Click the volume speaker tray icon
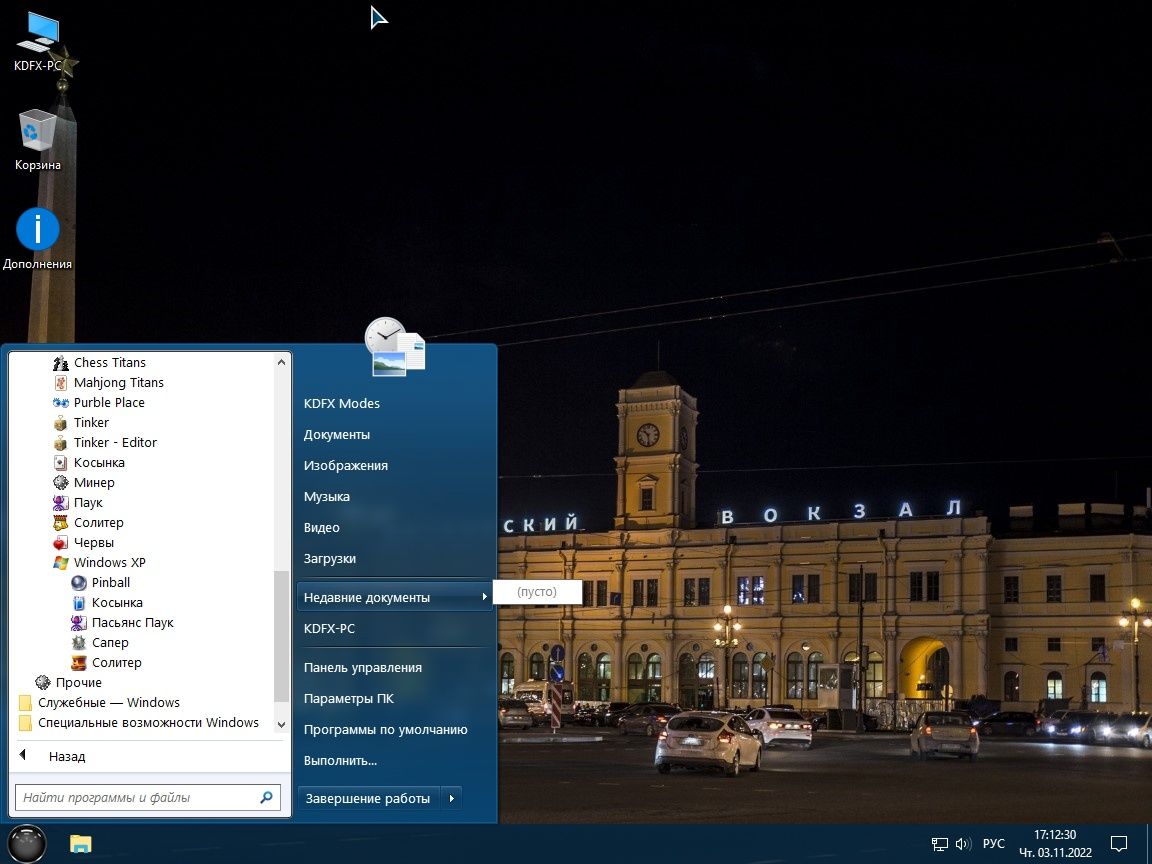This screenshot has width=1152, height=864. pyautogui.click(x=963, y=844)
